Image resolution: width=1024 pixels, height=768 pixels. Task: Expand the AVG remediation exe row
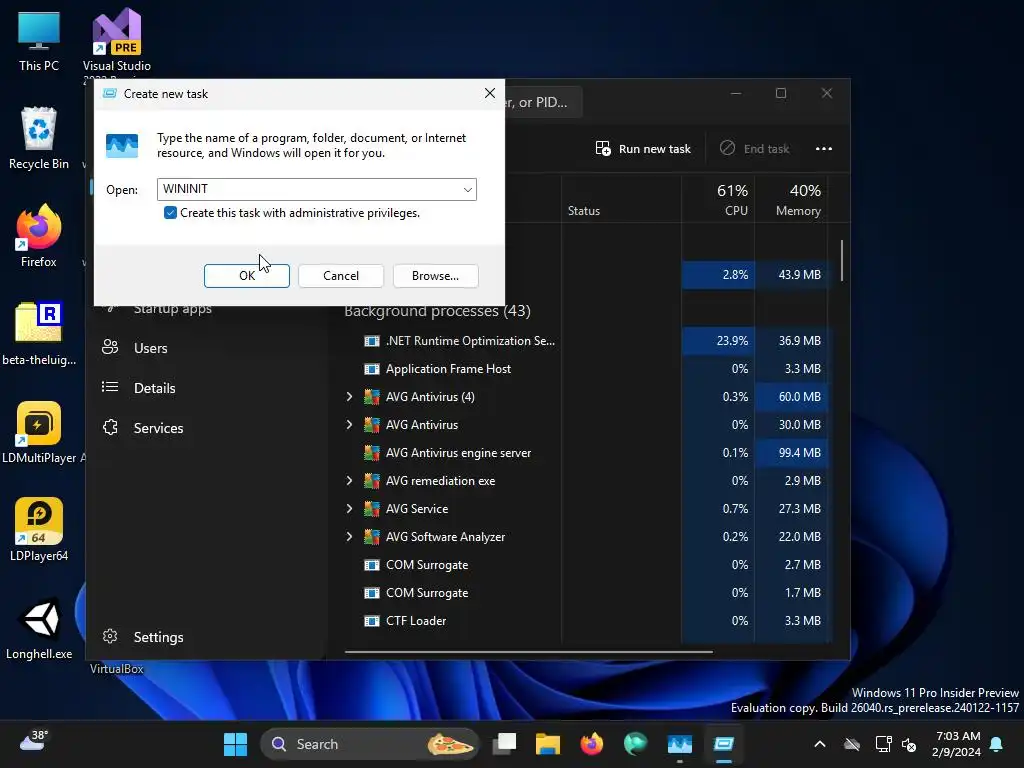[x=349, y=481]
